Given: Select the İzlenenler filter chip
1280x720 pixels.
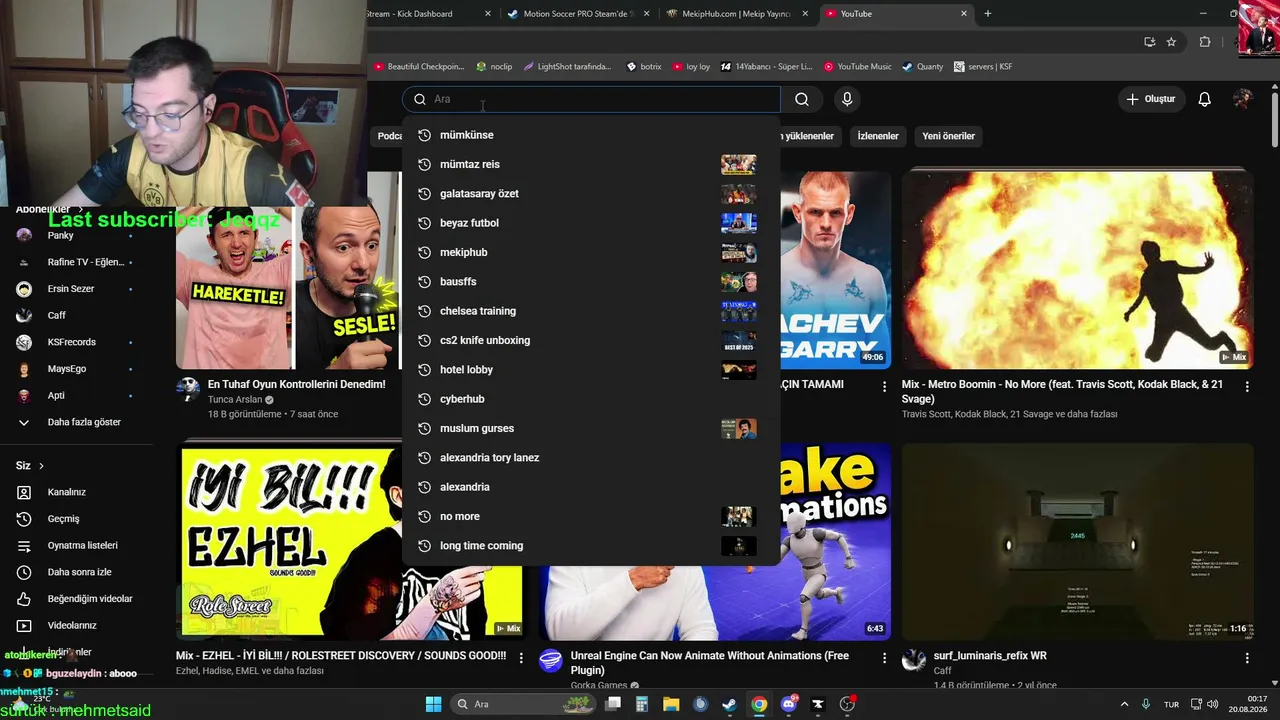Looking at the screenshot, I should pos(878,136).
